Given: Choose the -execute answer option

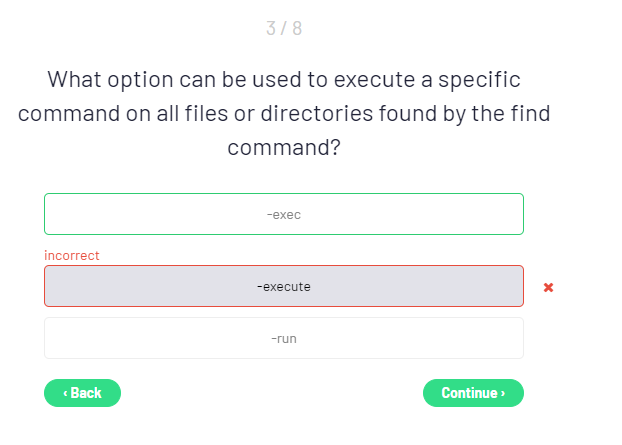Looking at the screenshot, I should [284, 286].
